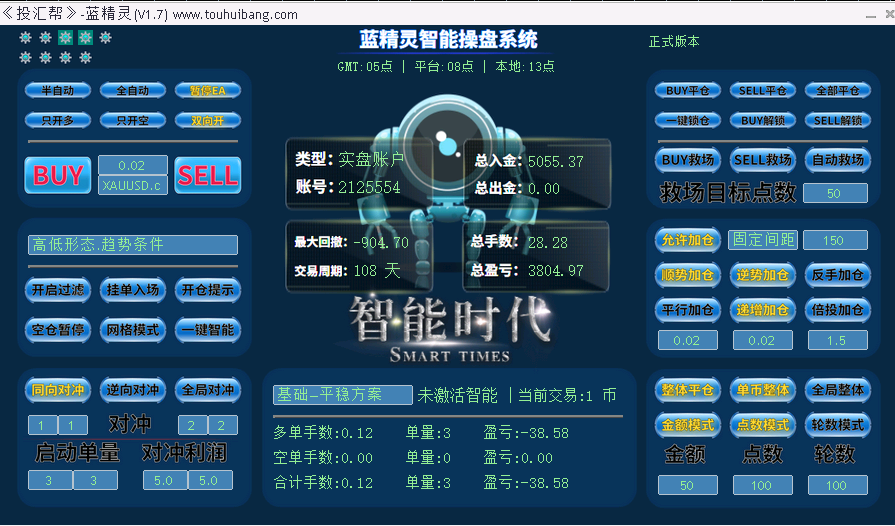Click the first gear icon in the top row
The width and height of the screenshot is (895, 526).
pyautogui.click(x=25, y=38)
